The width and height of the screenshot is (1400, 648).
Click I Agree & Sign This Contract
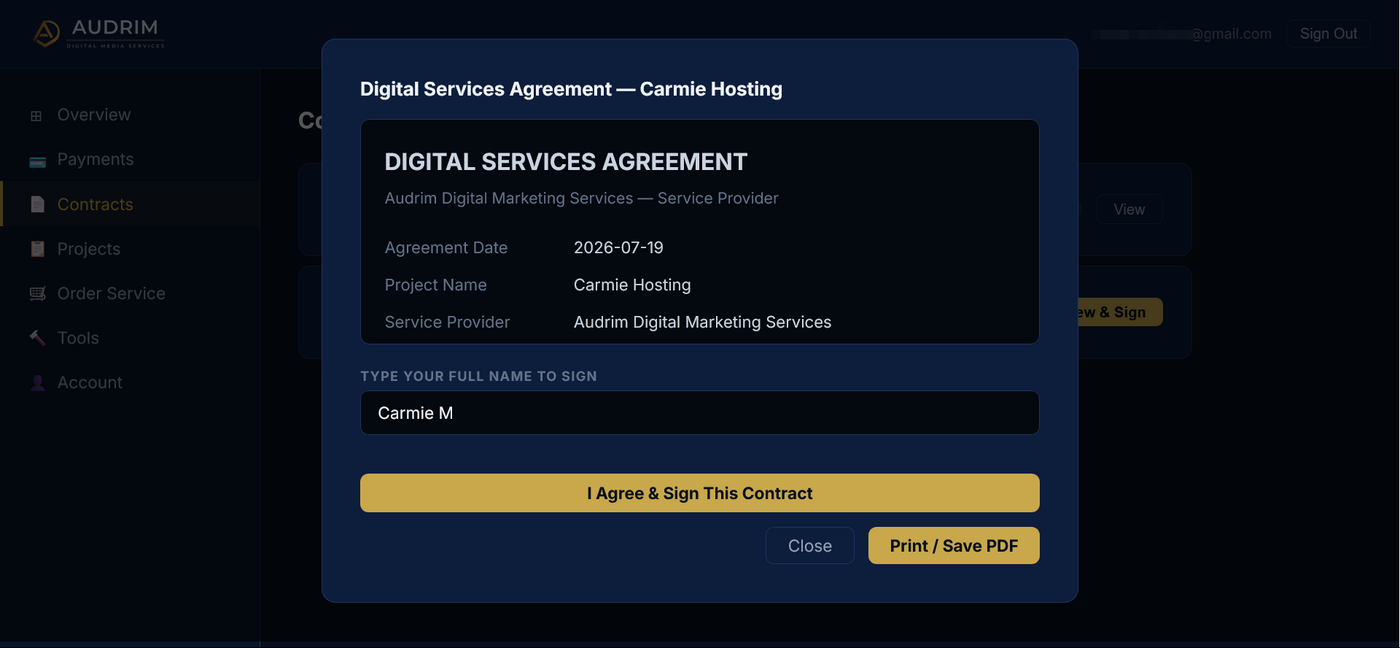[x=700, y=493]
